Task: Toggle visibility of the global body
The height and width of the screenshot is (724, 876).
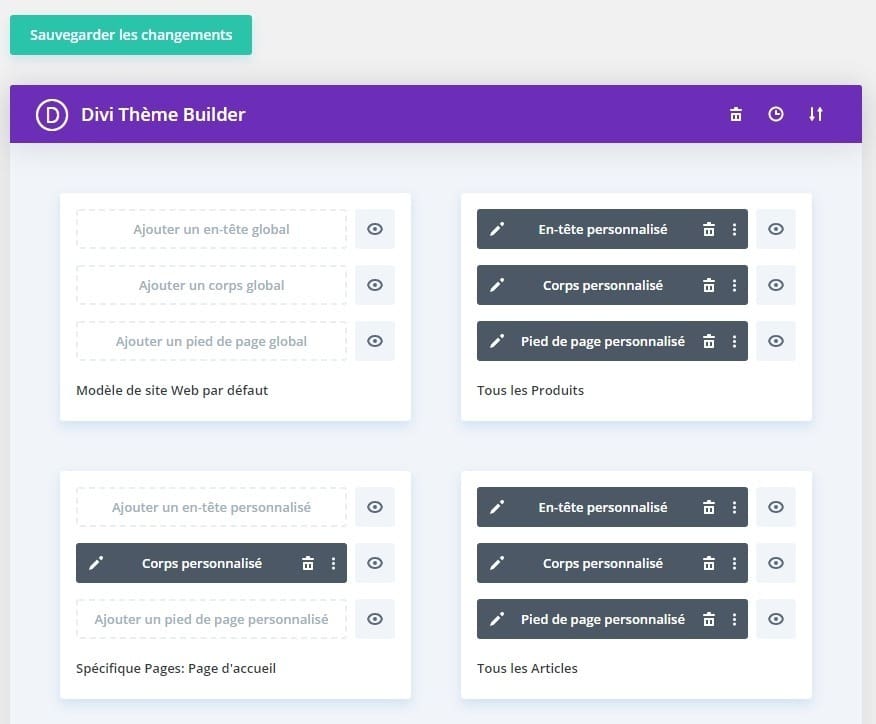Action: (x=375, y=285)
